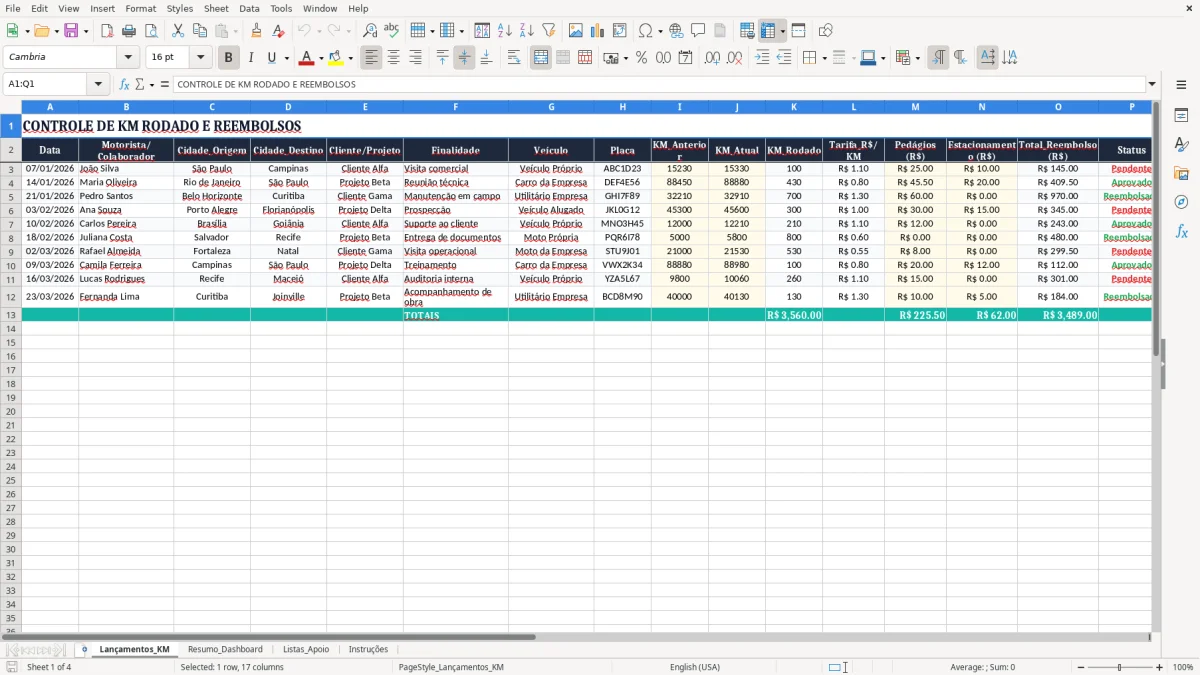Open the font size dropdown
This screenshot has height=675, width=1200.
click(200, 58)
